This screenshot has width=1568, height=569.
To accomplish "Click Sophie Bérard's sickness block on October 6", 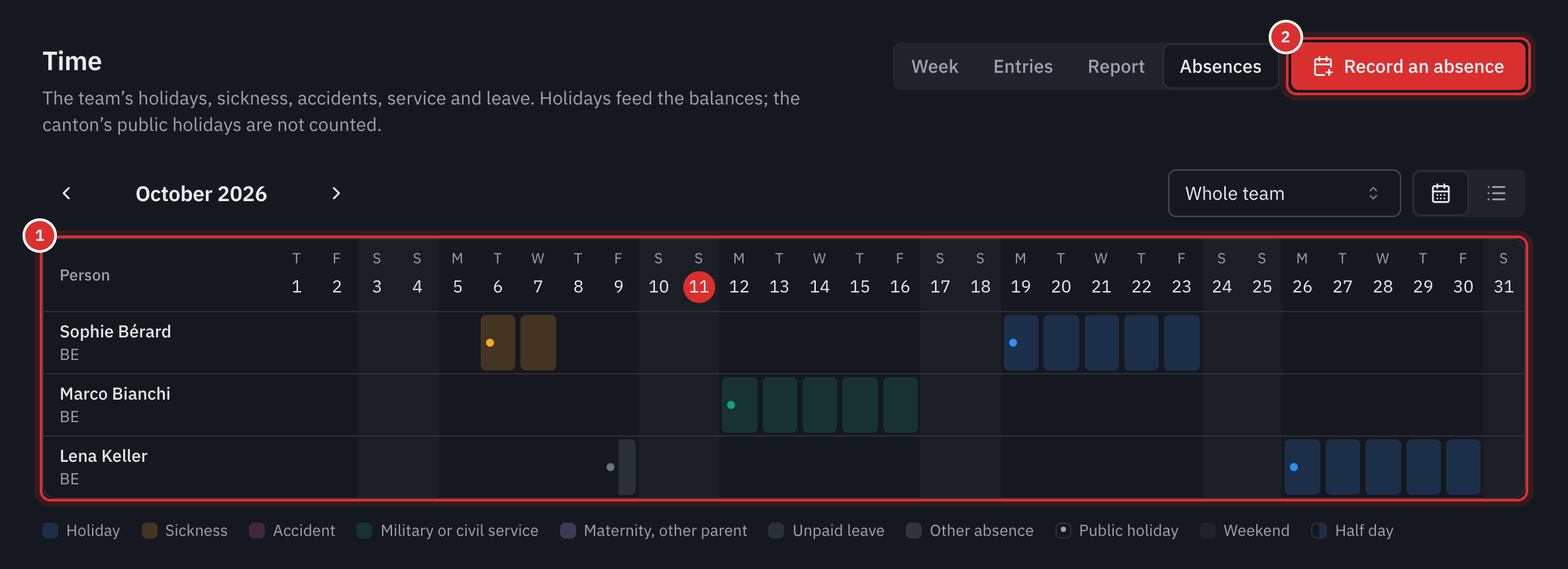I will pyautogui.click(x=498, y=343).
